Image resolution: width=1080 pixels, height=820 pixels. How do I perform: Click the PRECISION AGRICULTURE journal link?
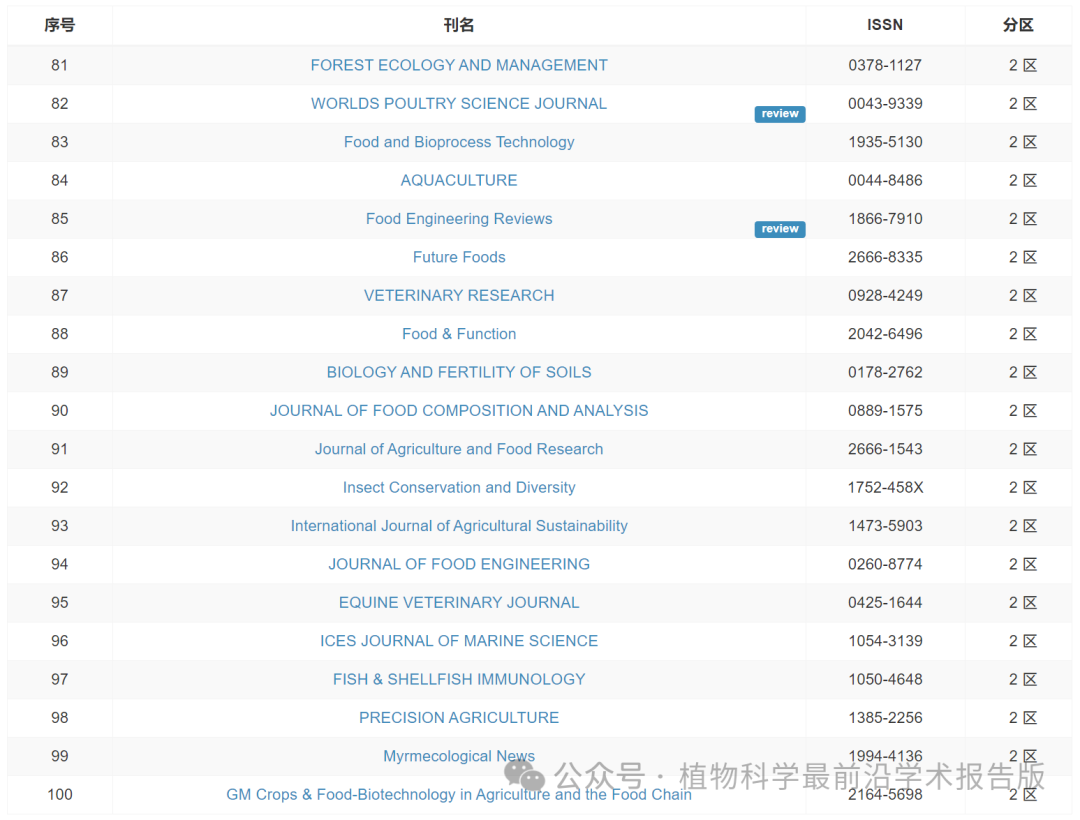459,717
